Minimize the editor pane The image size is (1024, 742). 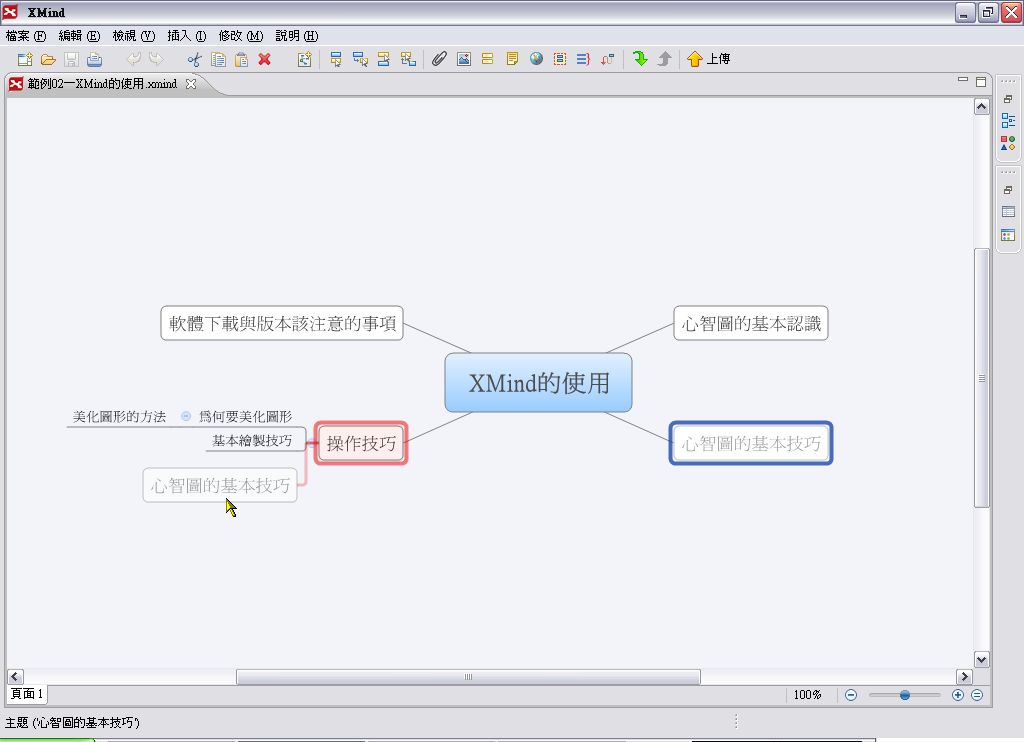click(x=963, y=80)
